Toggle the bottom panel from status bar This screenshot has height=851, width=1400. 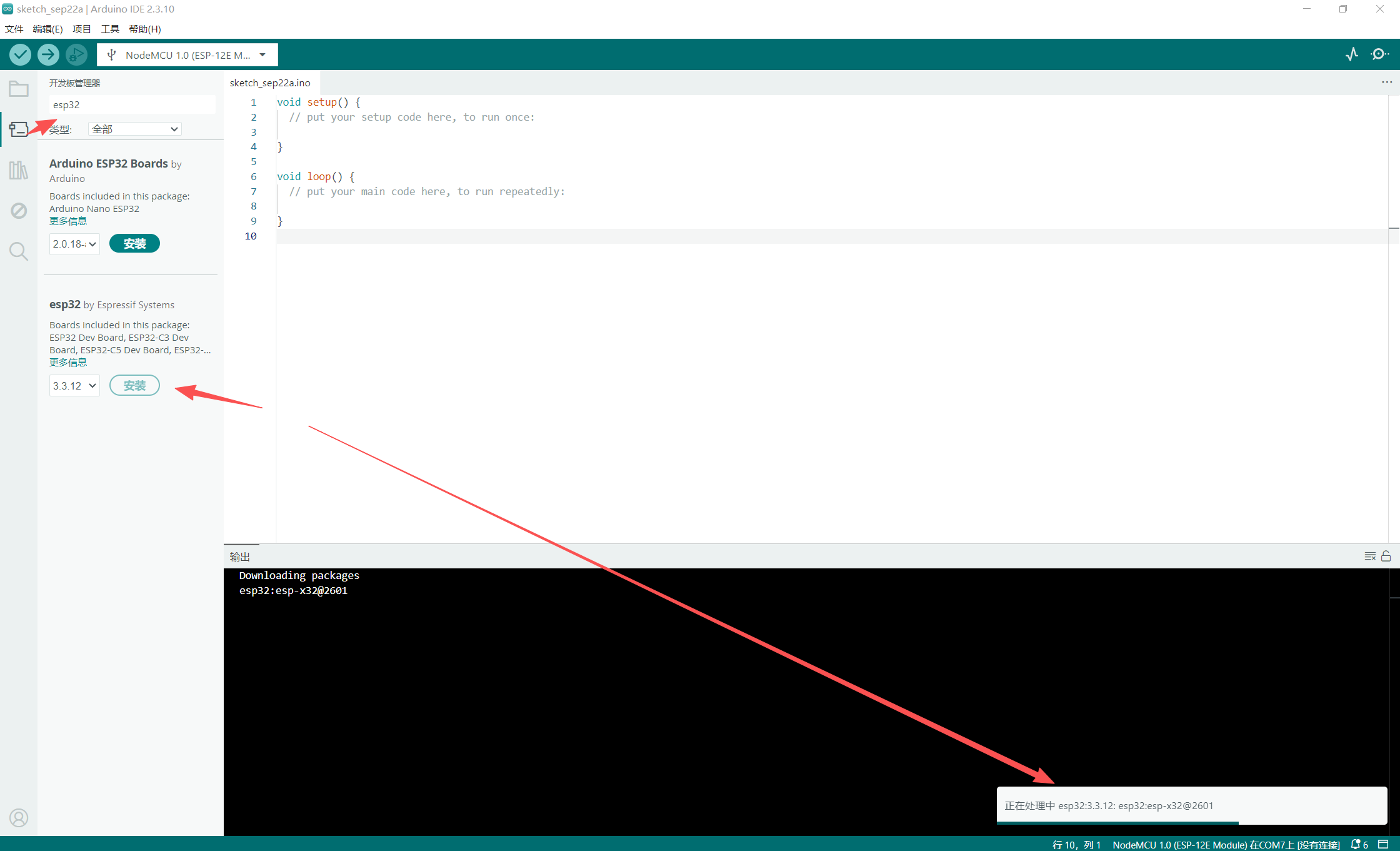pos(1383,844)
